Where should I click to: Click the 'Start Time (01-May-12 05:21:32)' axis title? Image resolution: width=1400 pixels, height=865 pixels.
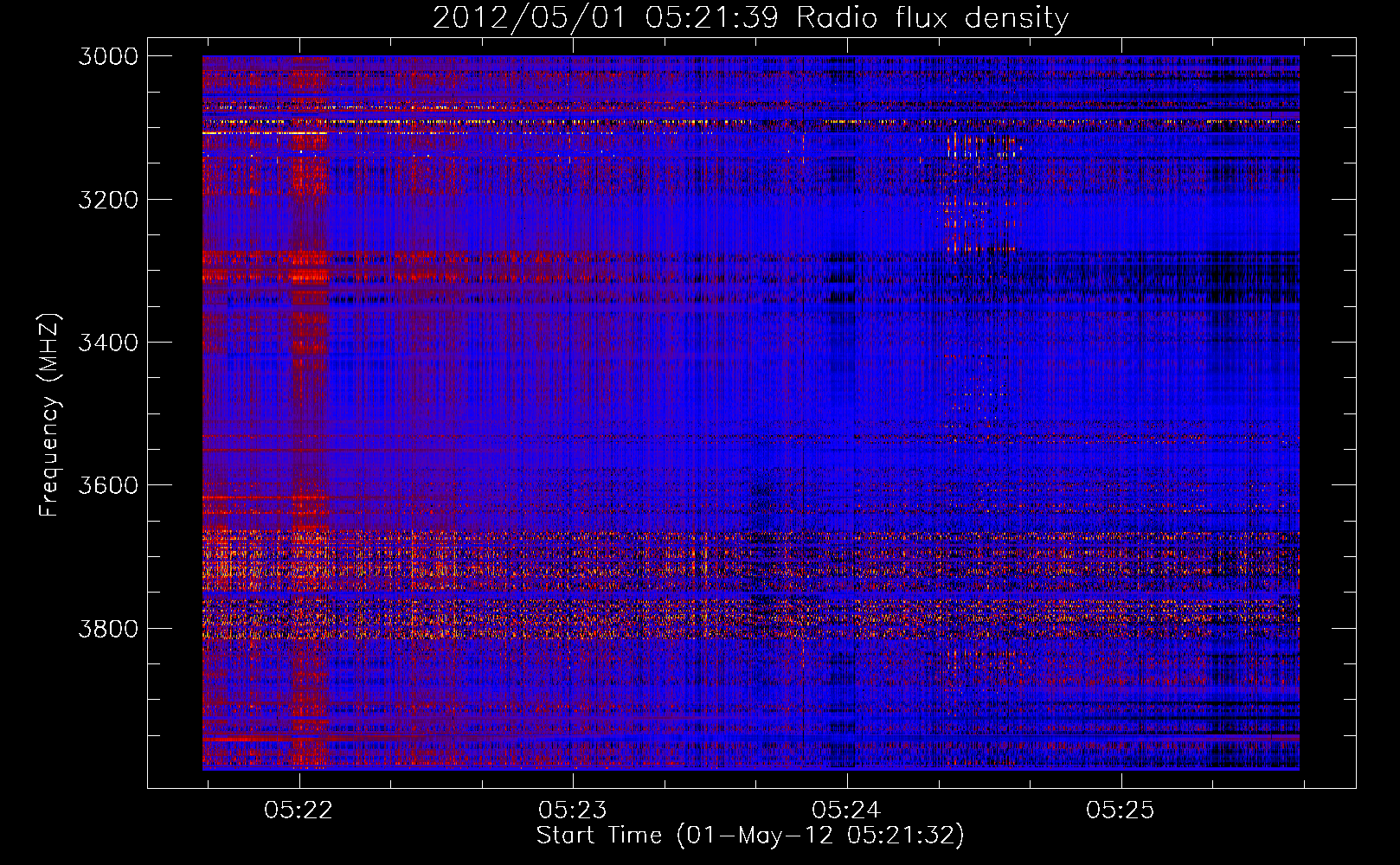[750, 836]
